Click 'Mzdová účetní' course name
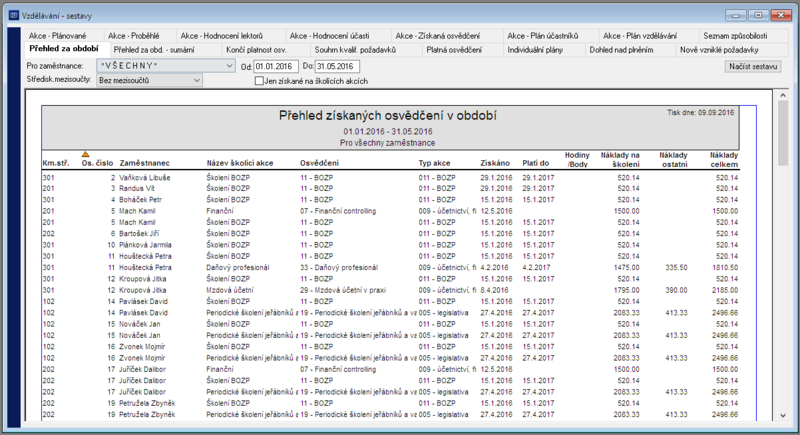 [230, 290]
